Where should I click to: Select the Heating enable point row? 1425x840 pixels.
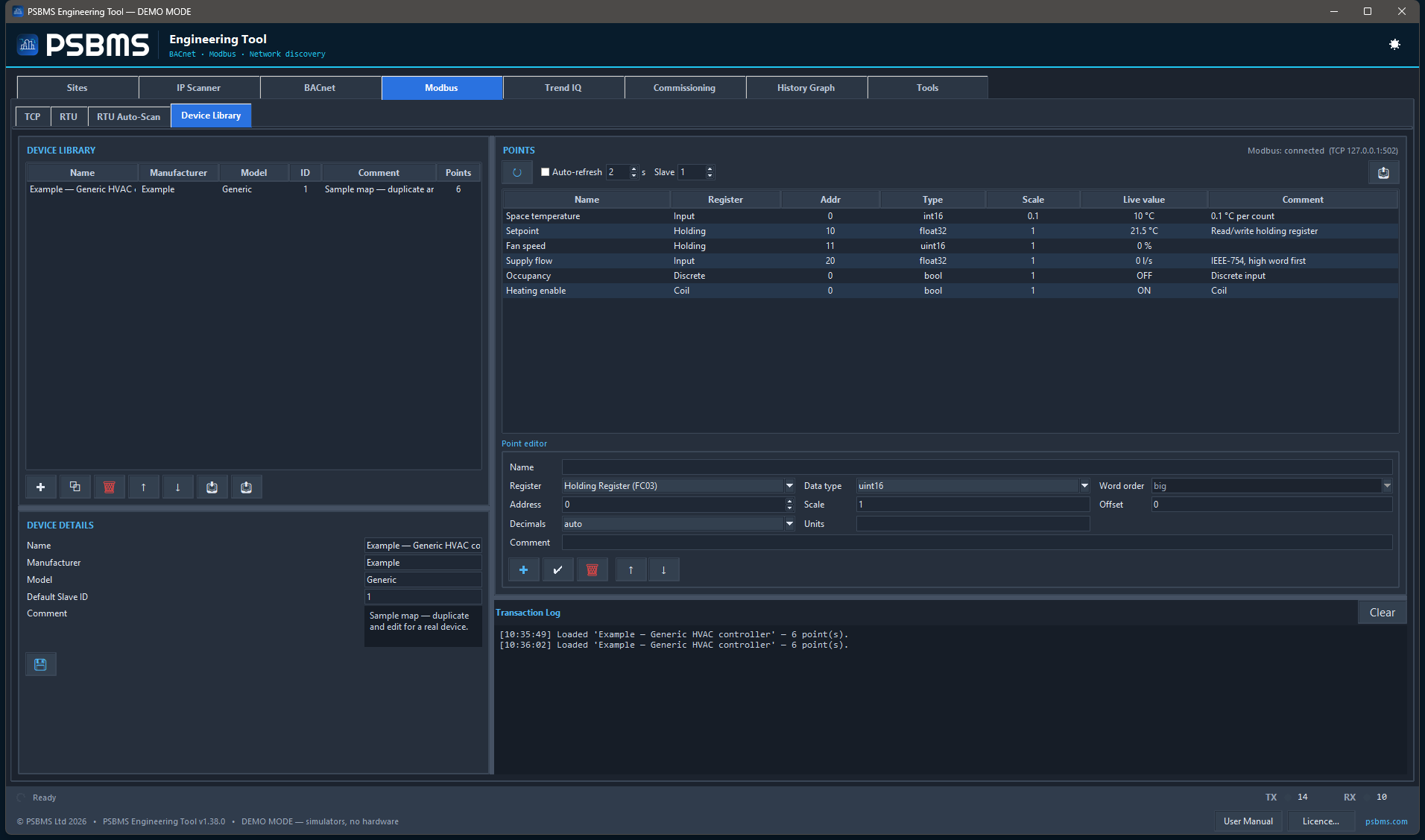tap(950, 291)
